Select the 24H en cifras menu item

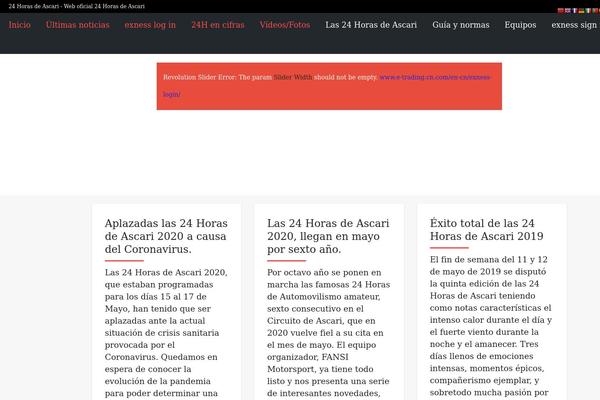pos(218,25)
